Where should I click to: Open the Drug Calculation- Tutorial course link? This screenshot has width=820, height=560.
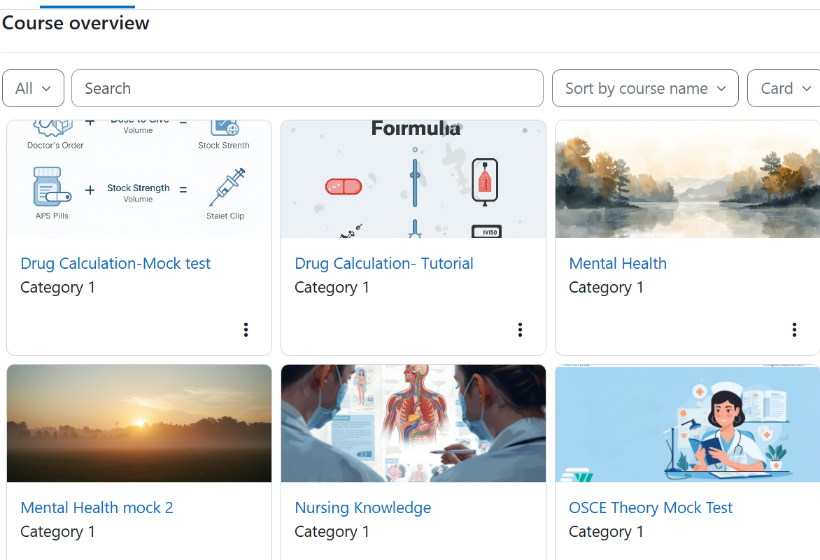(384, 263)
